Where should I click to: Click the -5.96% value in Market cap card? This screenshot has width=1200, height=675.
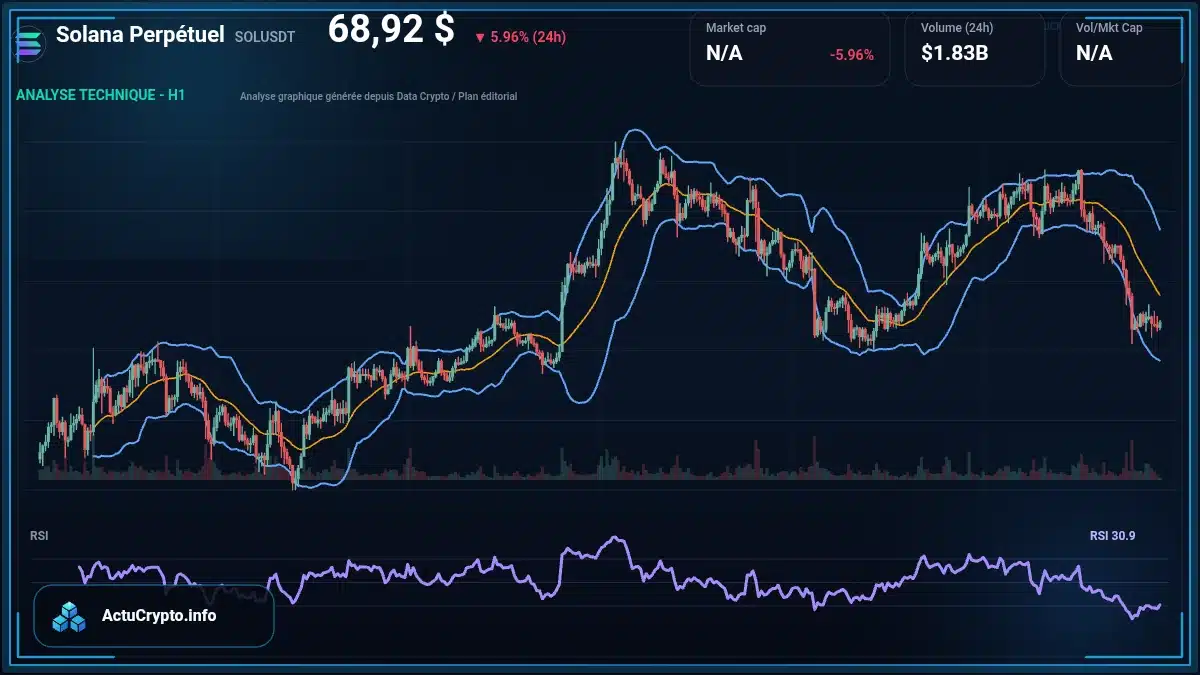pyautogui.click(x=852, y=54)
